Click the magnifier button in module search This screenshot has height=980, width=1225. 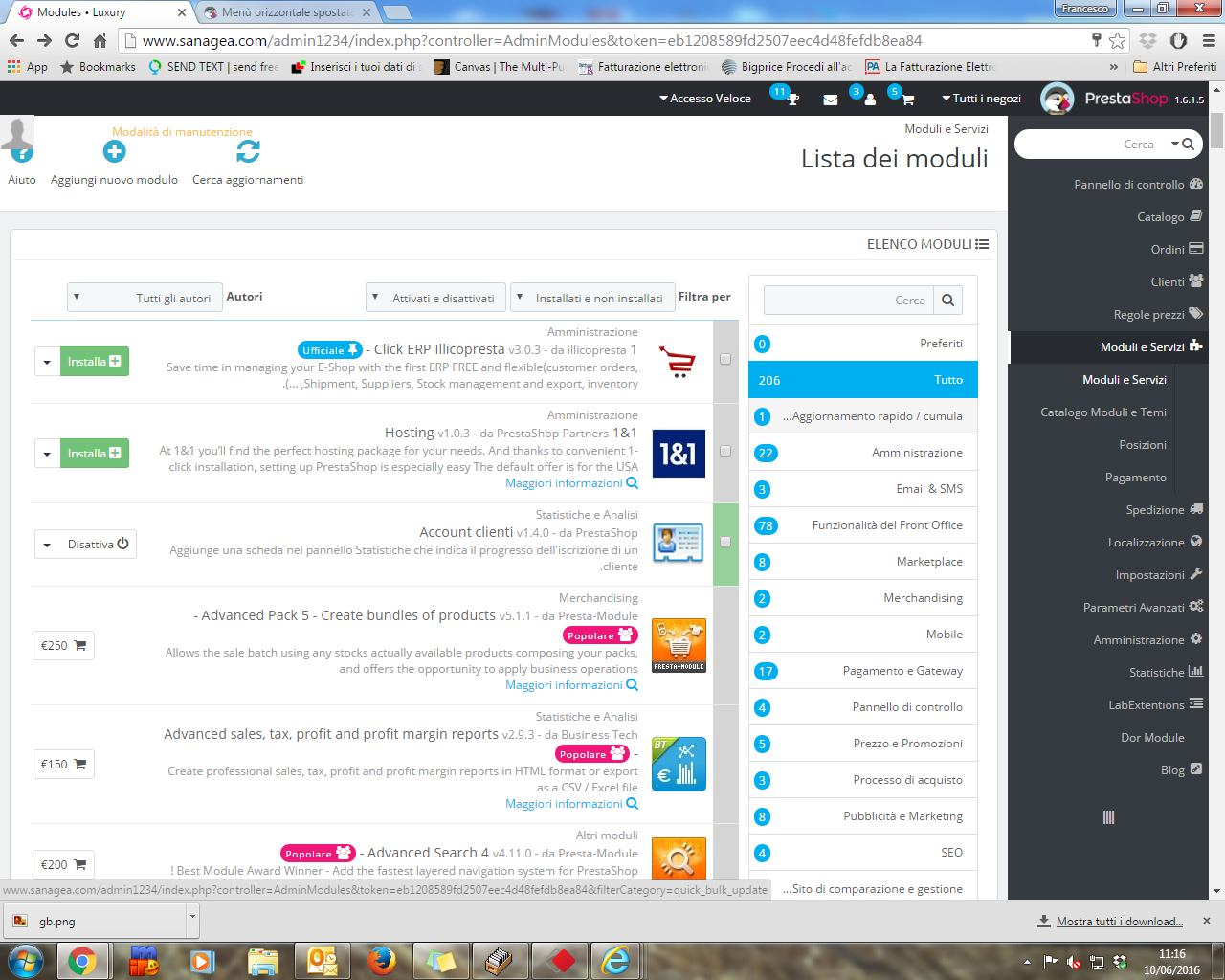947,300
